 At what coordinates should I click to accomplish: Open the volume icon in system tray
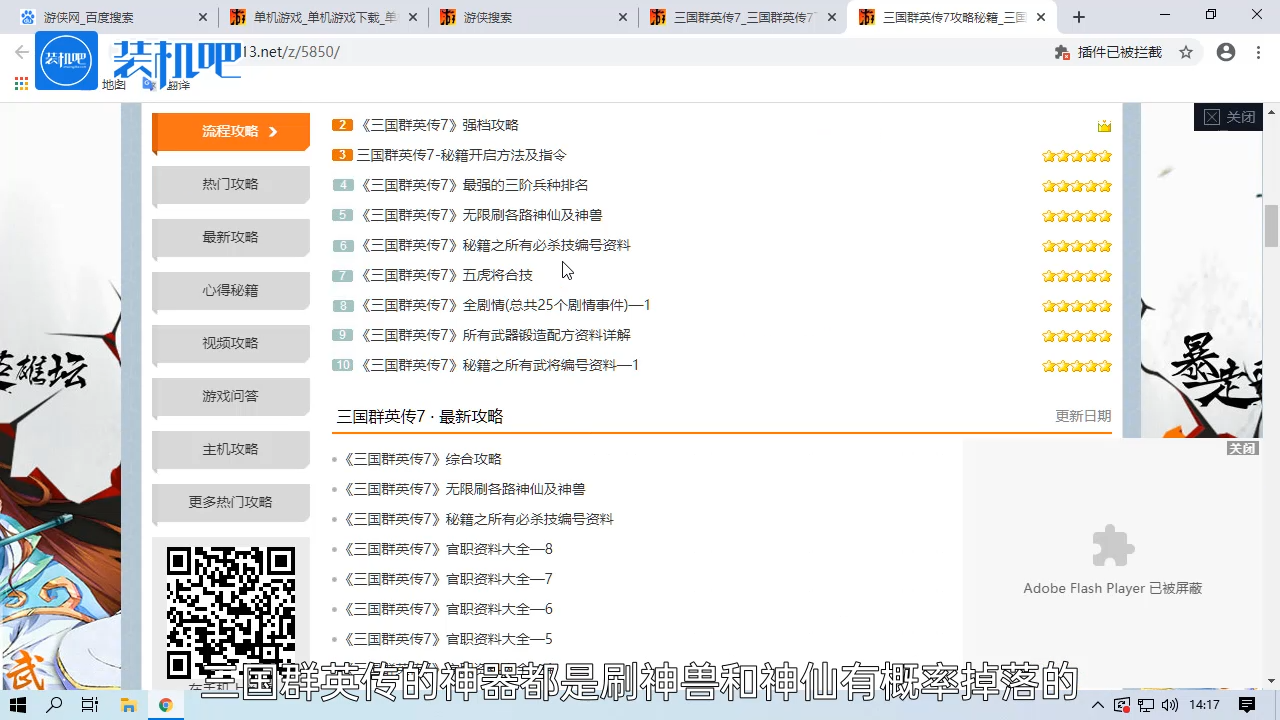tap(1170, 705)
